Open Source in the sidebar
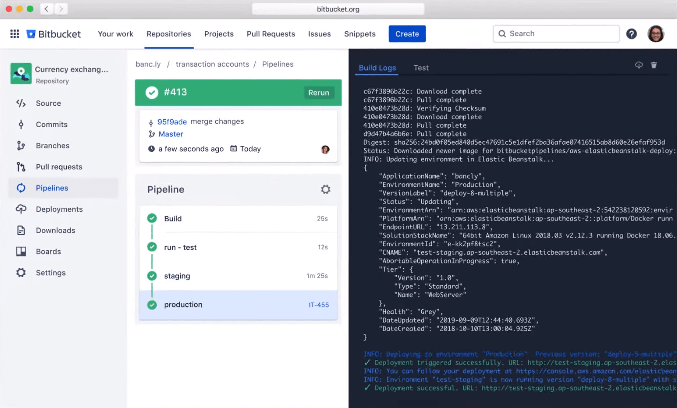 (x=48, y=103)
